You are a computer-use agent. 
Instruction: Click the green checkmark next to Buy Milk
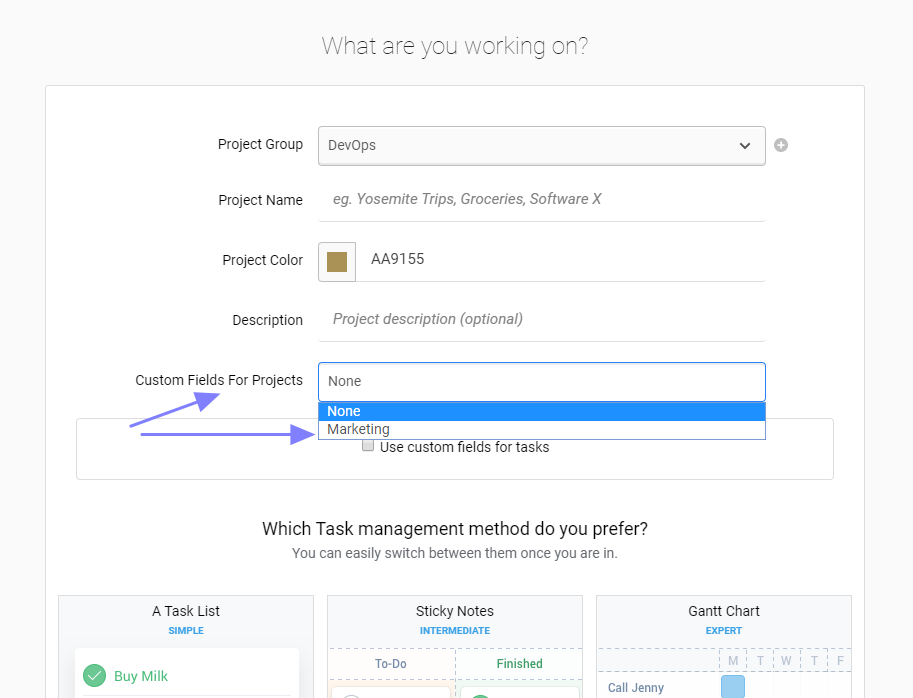94,676
